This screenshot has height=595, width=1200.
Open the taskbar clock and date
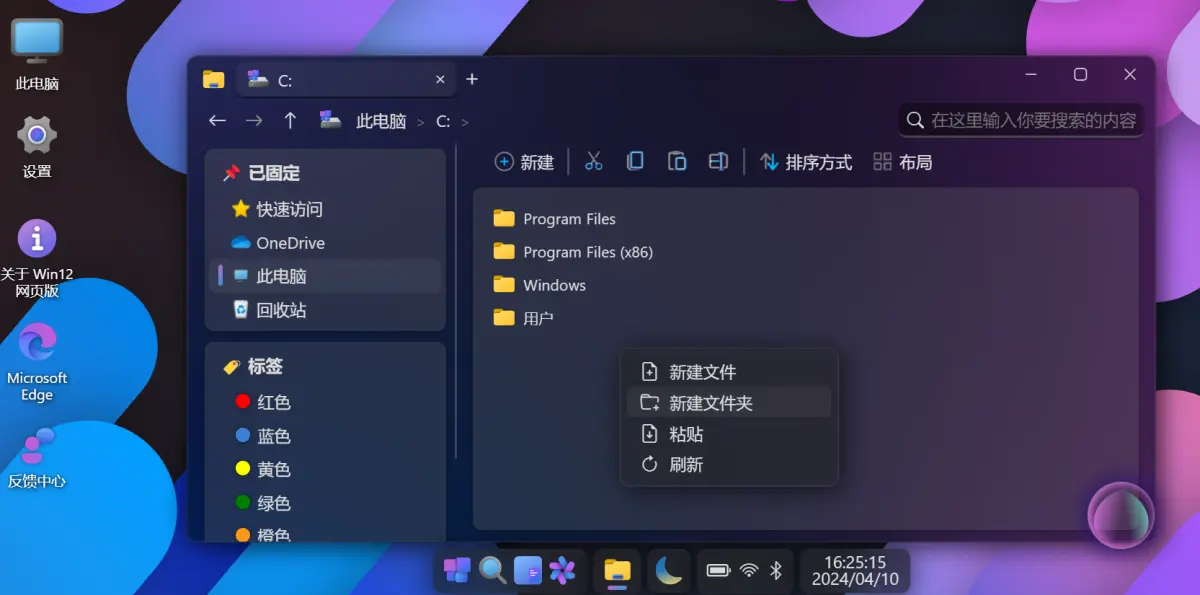click(855, 570)
